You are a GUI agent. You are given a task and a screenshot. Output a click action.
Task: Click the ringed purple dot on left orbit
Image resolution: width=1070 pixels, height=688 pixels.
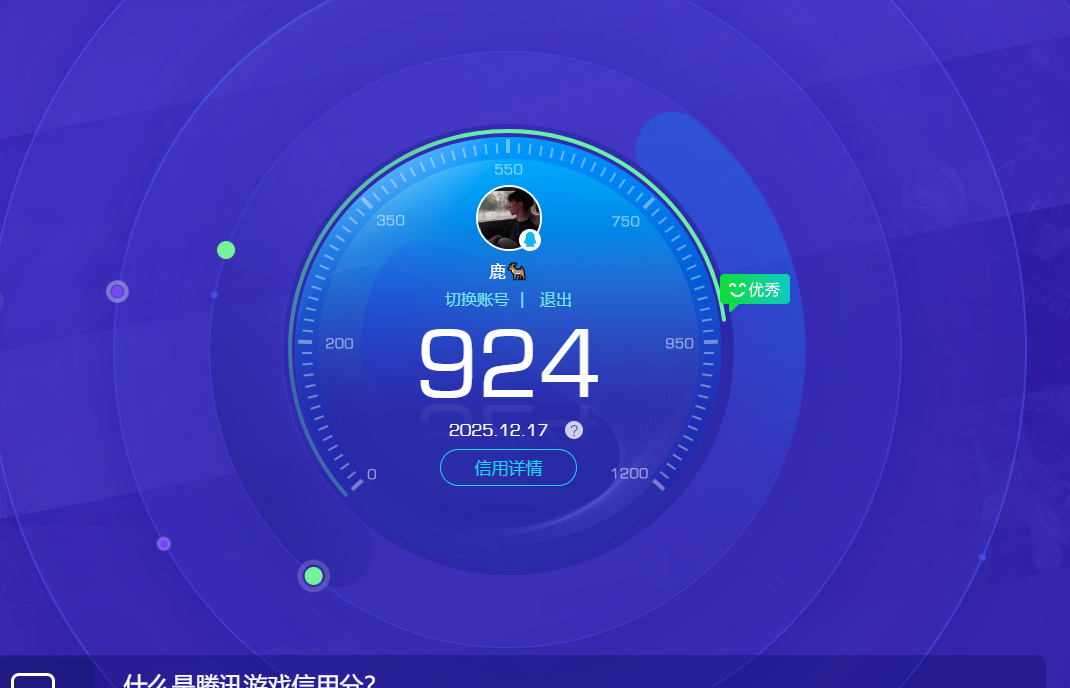coord(117,291)
